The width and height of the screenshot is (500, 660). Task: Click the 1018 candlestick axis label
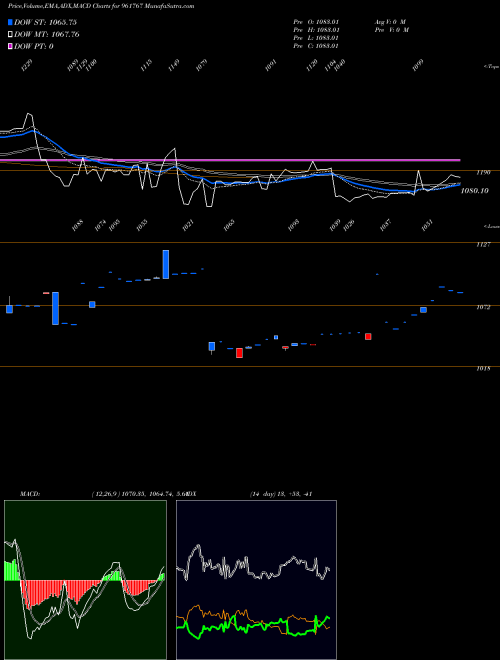tap(483, 369)
